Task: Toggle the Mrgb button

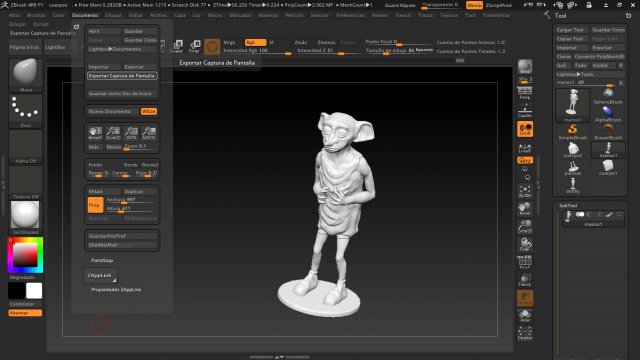Action: point(230,42)
